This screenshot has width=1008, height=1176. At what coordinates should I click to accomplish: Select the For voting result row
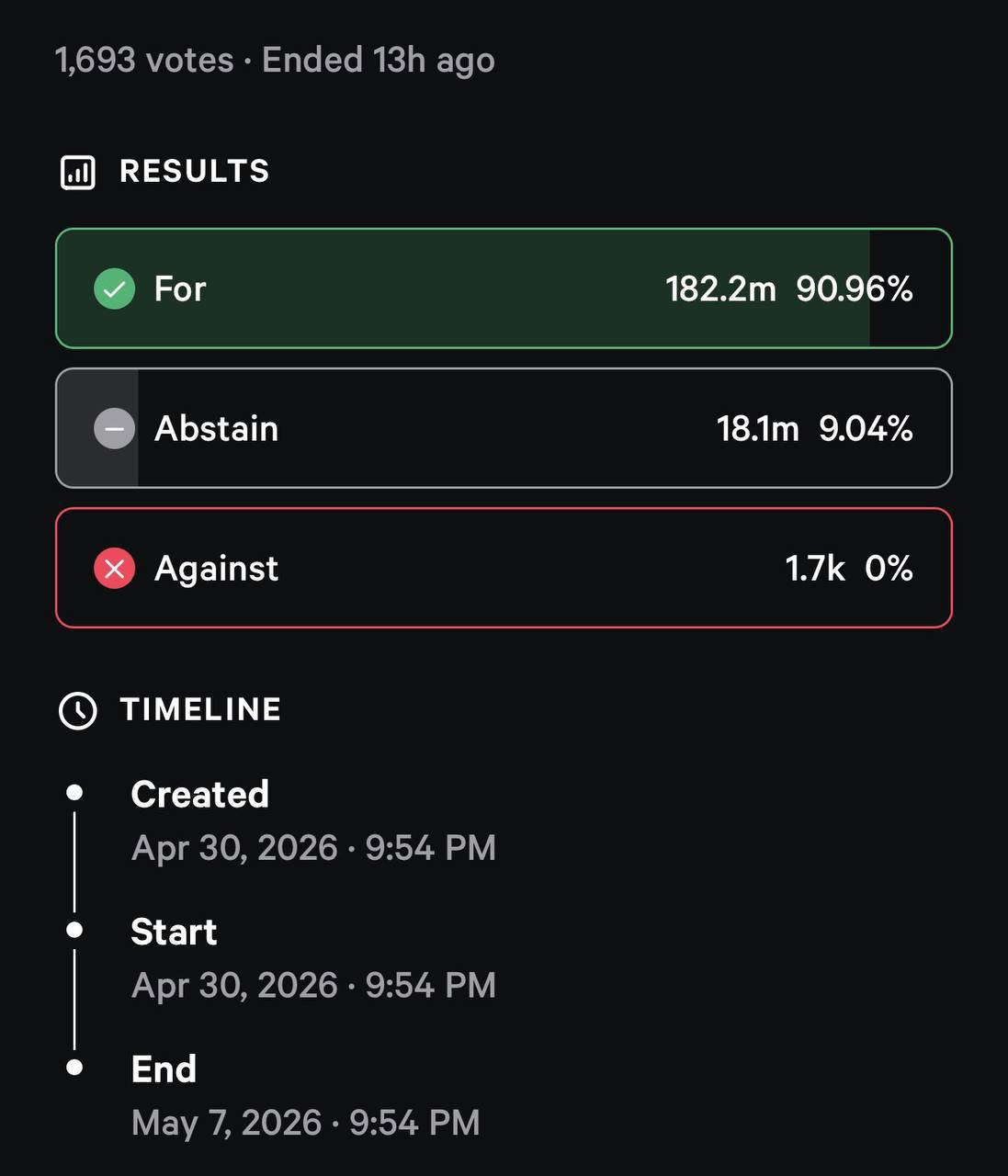click(504, 288)
